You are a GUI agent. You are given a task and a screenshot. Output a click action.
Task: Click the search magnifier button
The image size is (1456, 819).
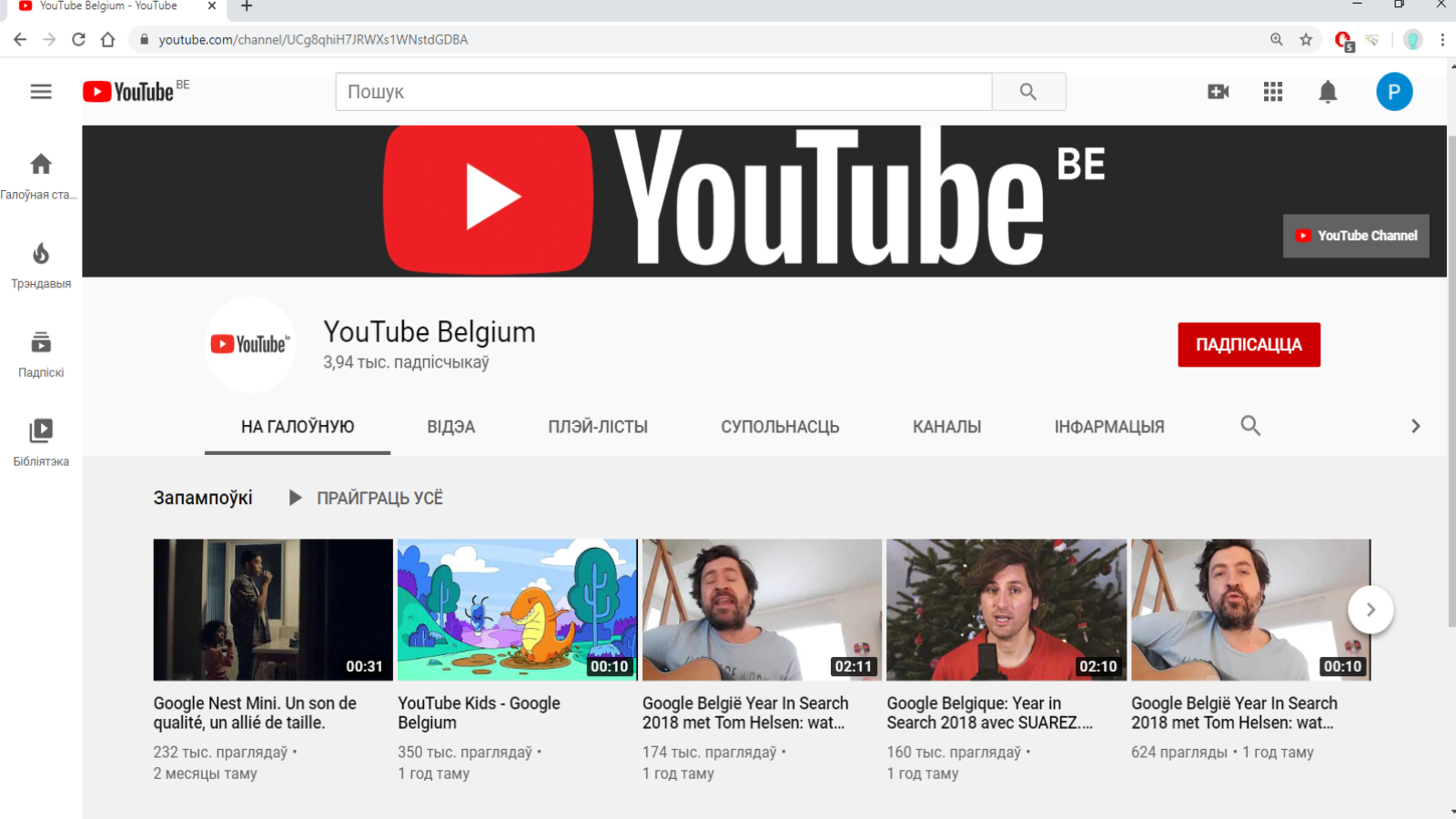tap(1028, 92)
